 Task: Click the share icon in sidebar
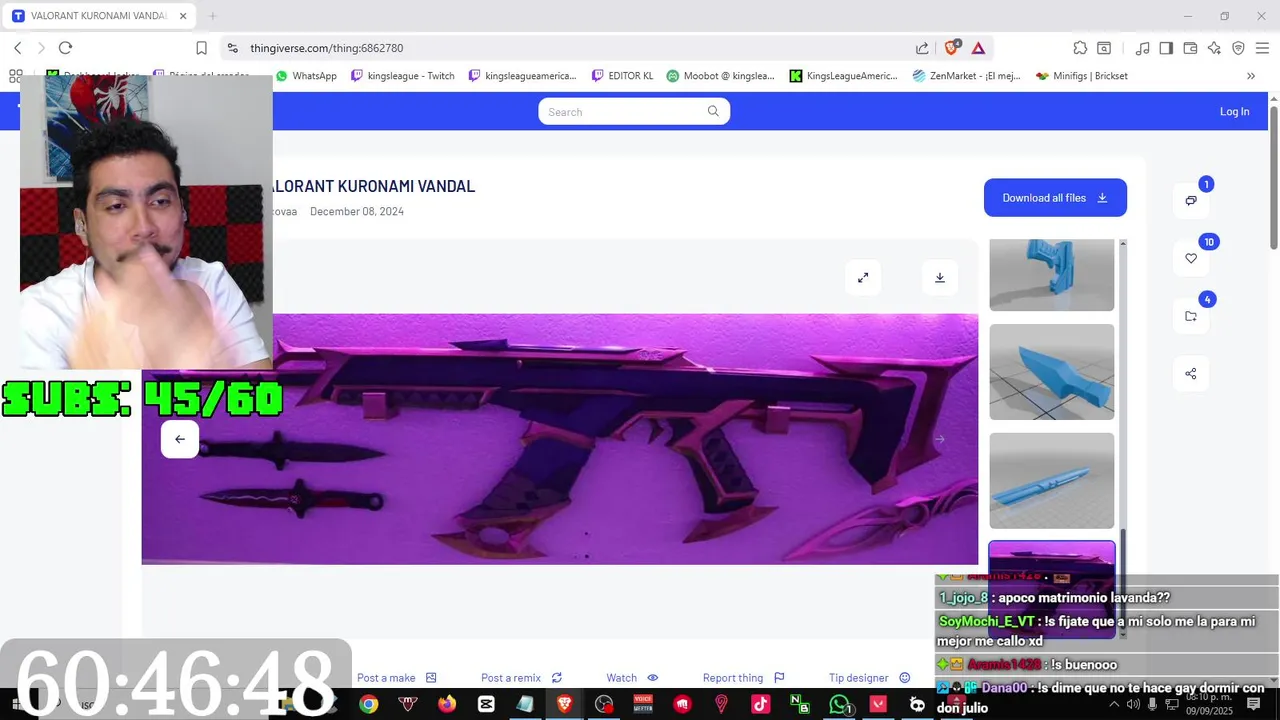tap(1191, 374)
